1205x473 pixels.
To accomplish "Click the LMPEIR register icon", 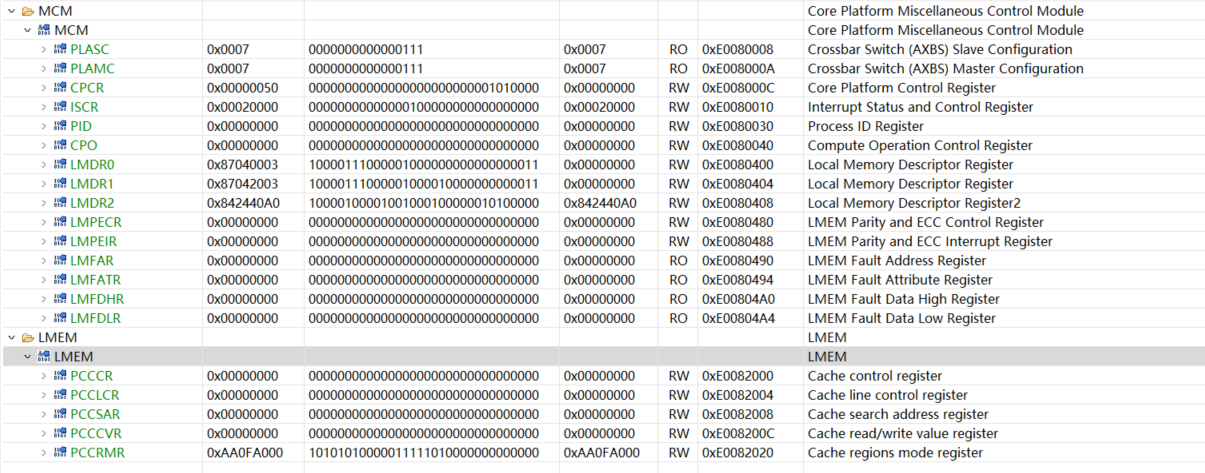I will coord(60,242).
